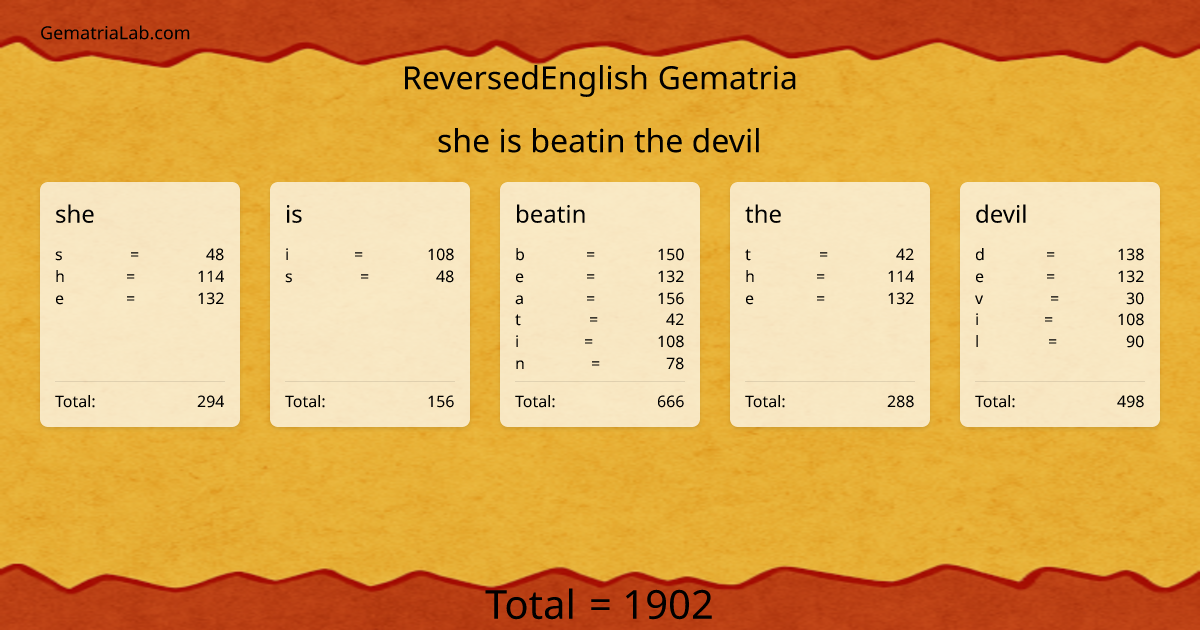Click value 78 for letter n
Viewport: 1200px width, 630px height.
(x=675, y=364)
